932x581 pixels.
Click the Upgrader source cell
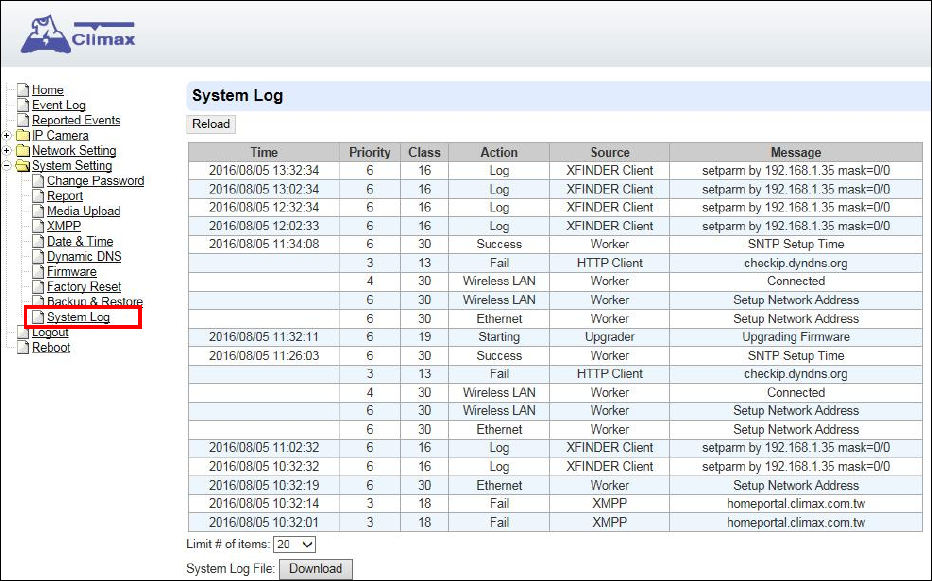pos(610,337)
